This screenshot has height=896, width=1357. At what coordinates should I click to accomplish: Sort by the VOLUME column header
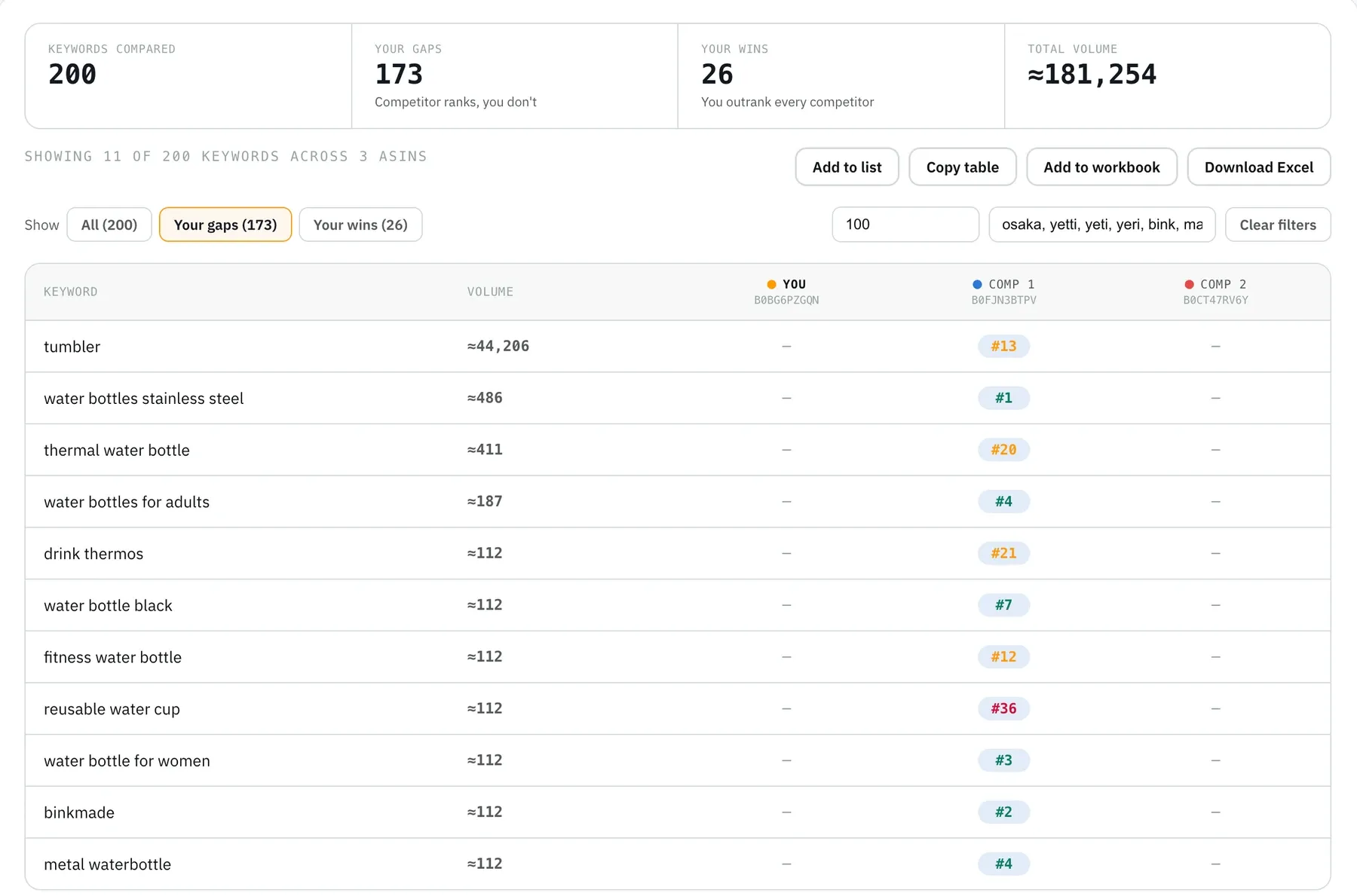490,292
